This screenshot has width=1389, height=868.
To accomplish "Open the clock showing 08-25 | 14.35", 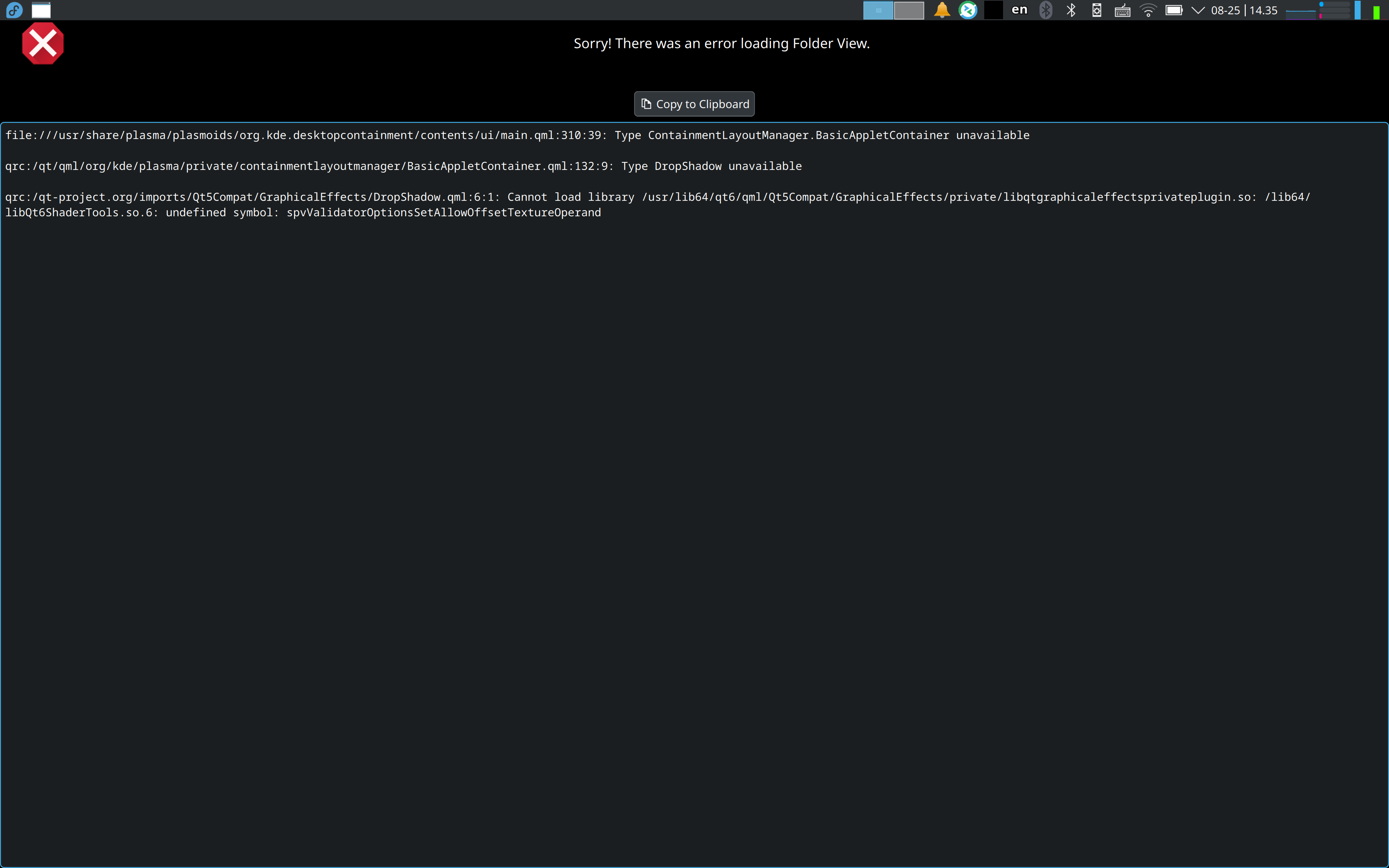I will click(x=1244, y=10).
